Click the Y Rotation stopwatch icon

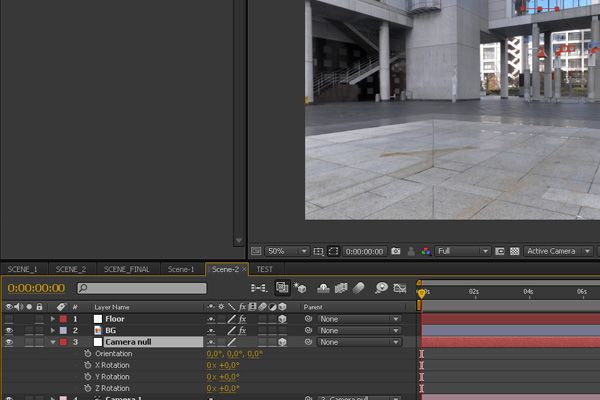88,376
